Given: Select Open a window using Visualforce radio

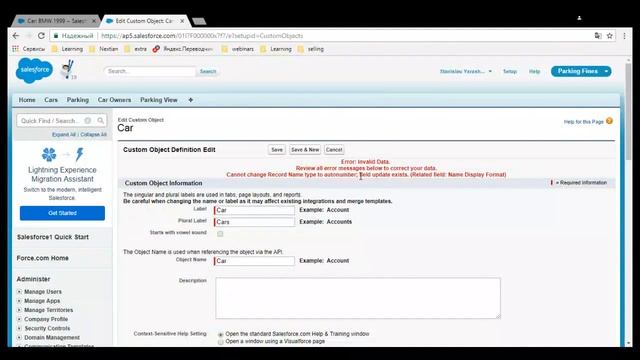Looking at the screenshot, I should [x=220, y=342].
